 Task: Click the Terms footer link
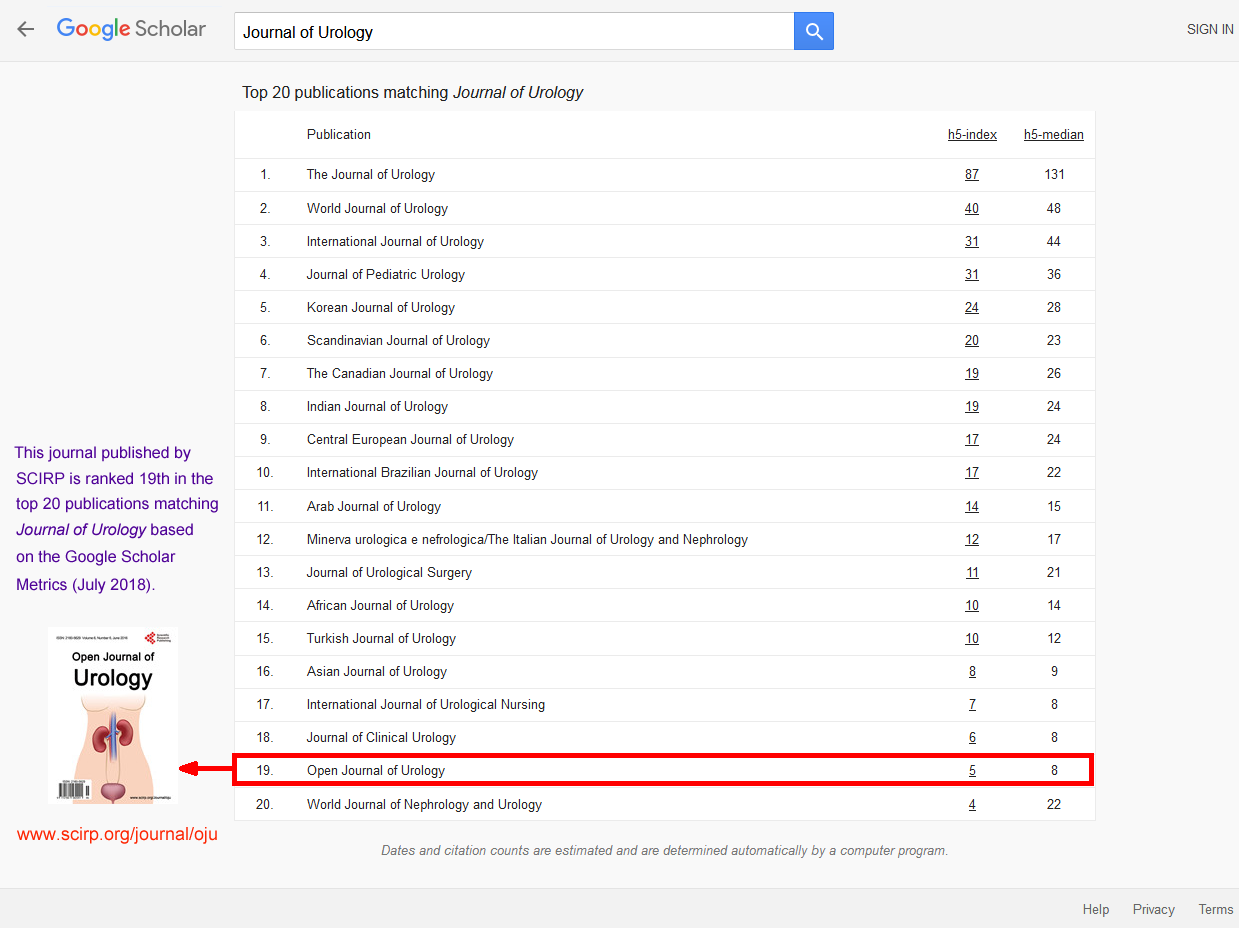pyautogui.click(x=1215, y=909)
